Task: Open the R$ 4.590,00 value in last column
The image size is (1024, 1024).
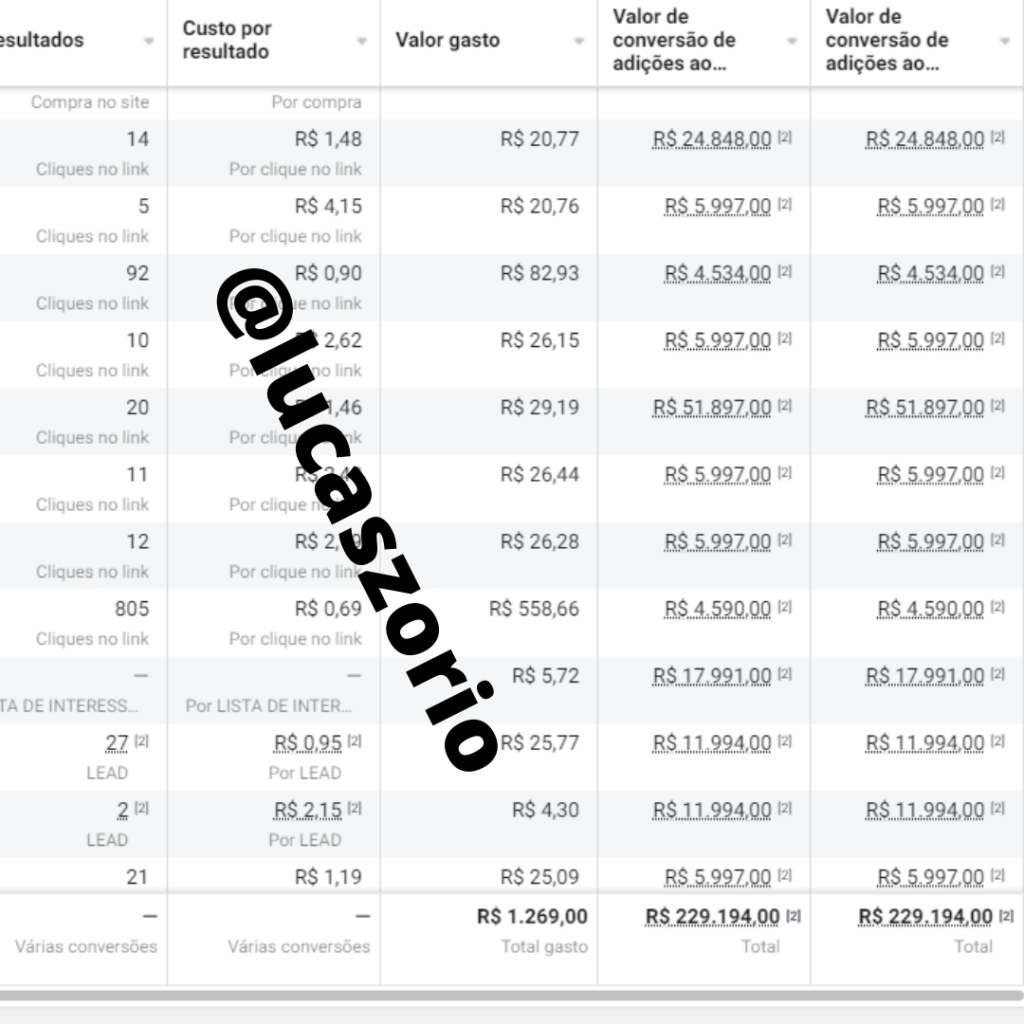Action: click(x=930, y=609)
